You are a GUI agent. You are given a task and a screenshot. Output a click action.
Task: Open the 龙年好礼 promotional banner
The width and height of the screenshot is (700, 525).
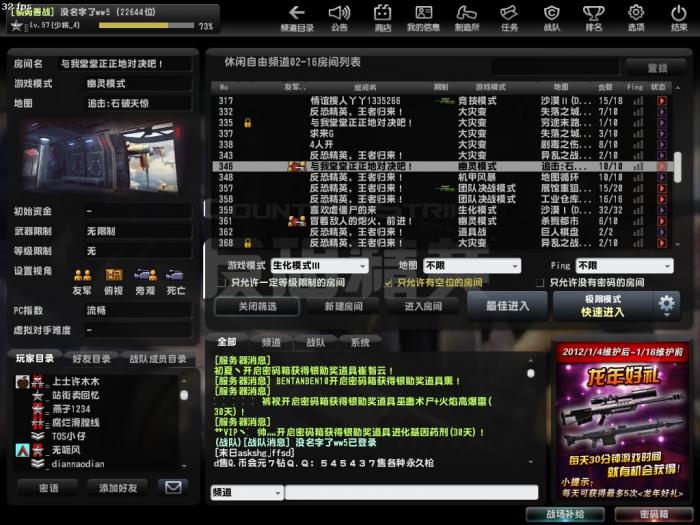click(x=622, y=421)
